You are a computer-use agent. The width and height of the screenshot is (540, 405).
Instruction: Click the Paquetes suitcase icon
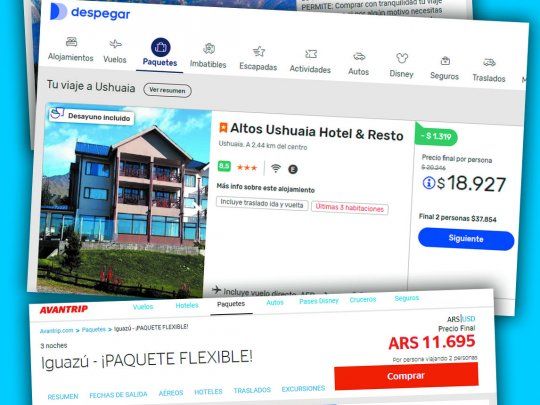point(160,47)
